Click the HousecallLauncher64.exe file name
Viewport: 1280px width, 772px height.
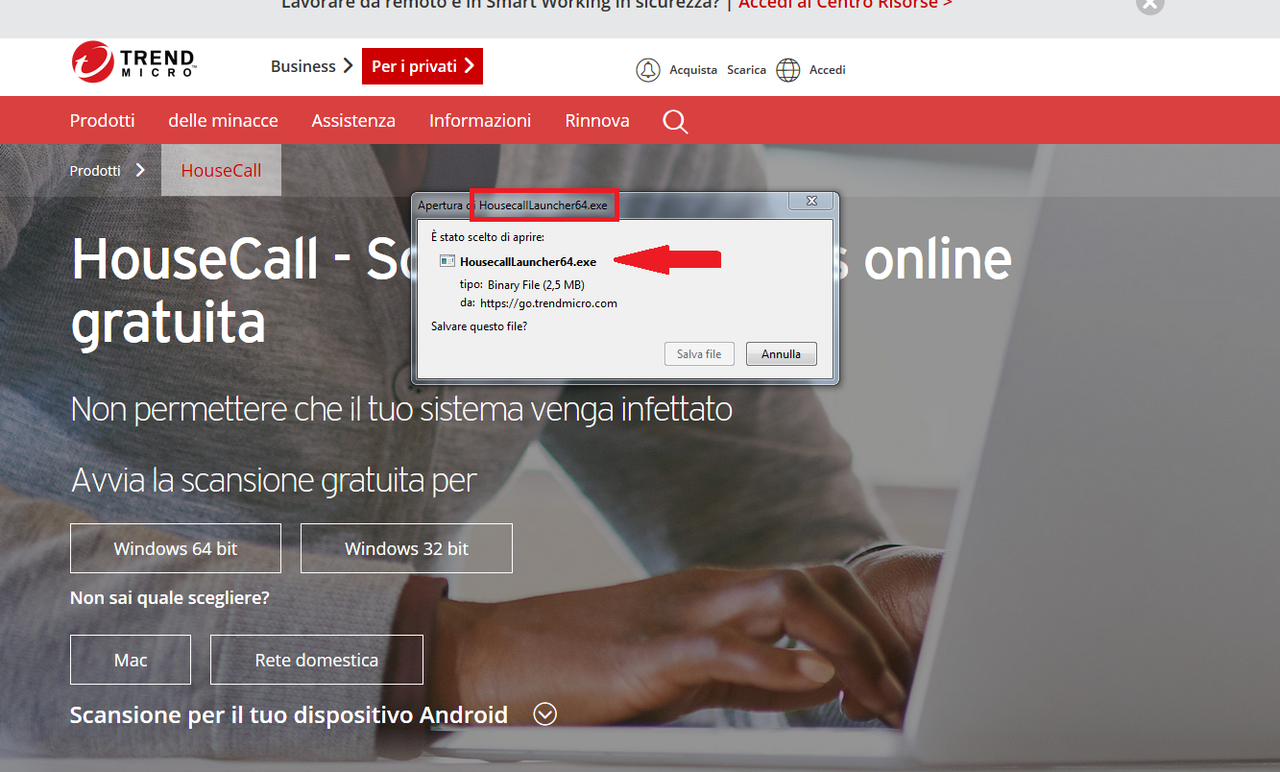pos(528,262)
